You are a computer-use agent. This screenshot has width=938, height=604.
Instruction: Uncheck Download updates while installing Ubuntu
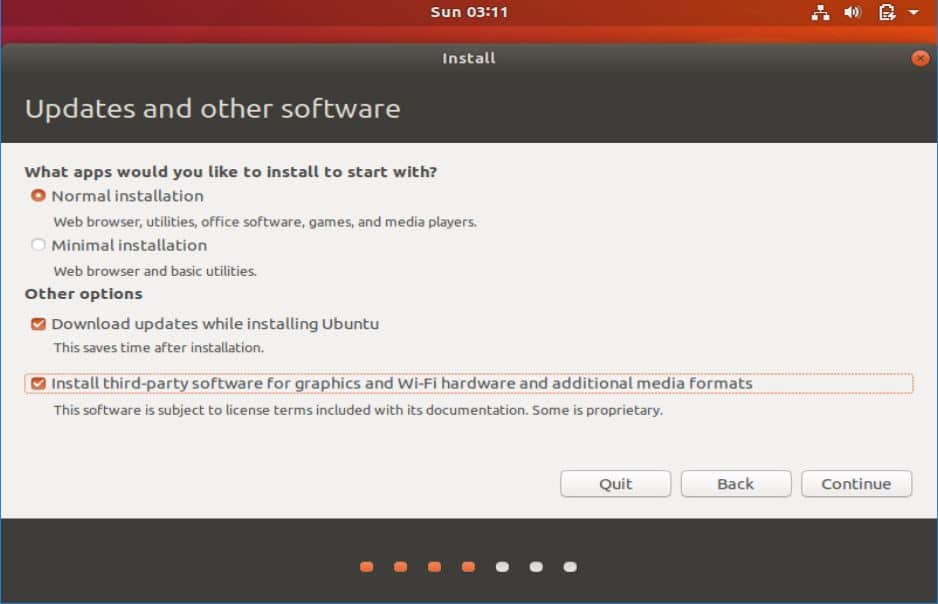tap(38, 324)
